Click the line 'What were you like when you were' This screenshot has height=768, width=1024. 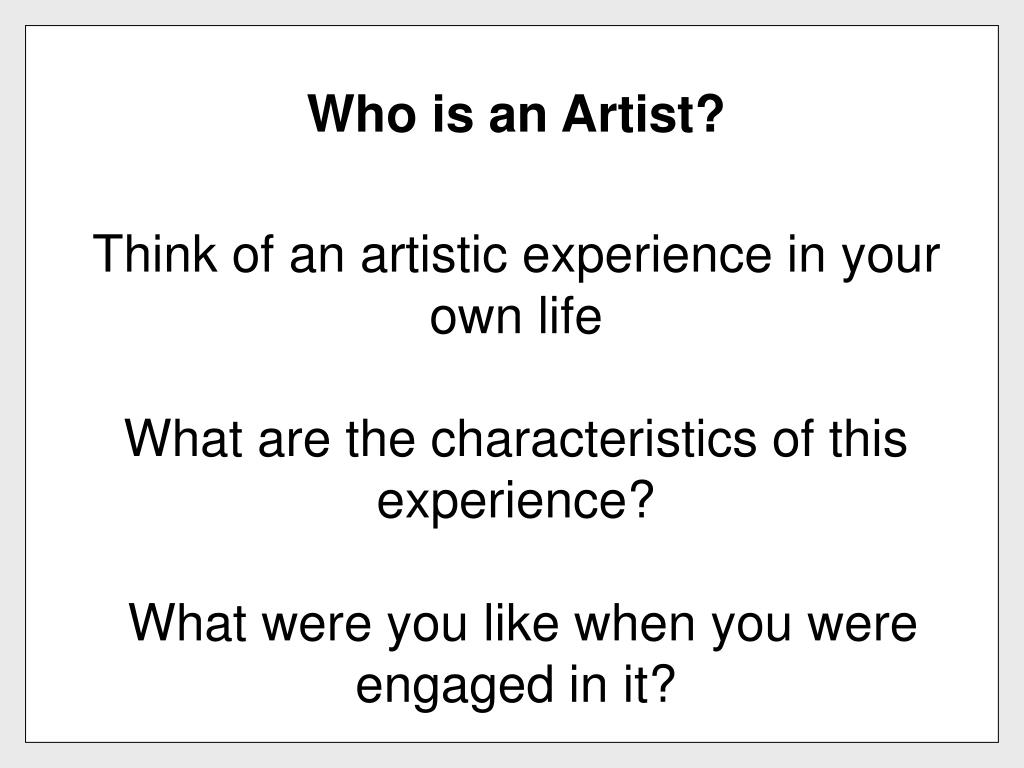click(523, 626)
